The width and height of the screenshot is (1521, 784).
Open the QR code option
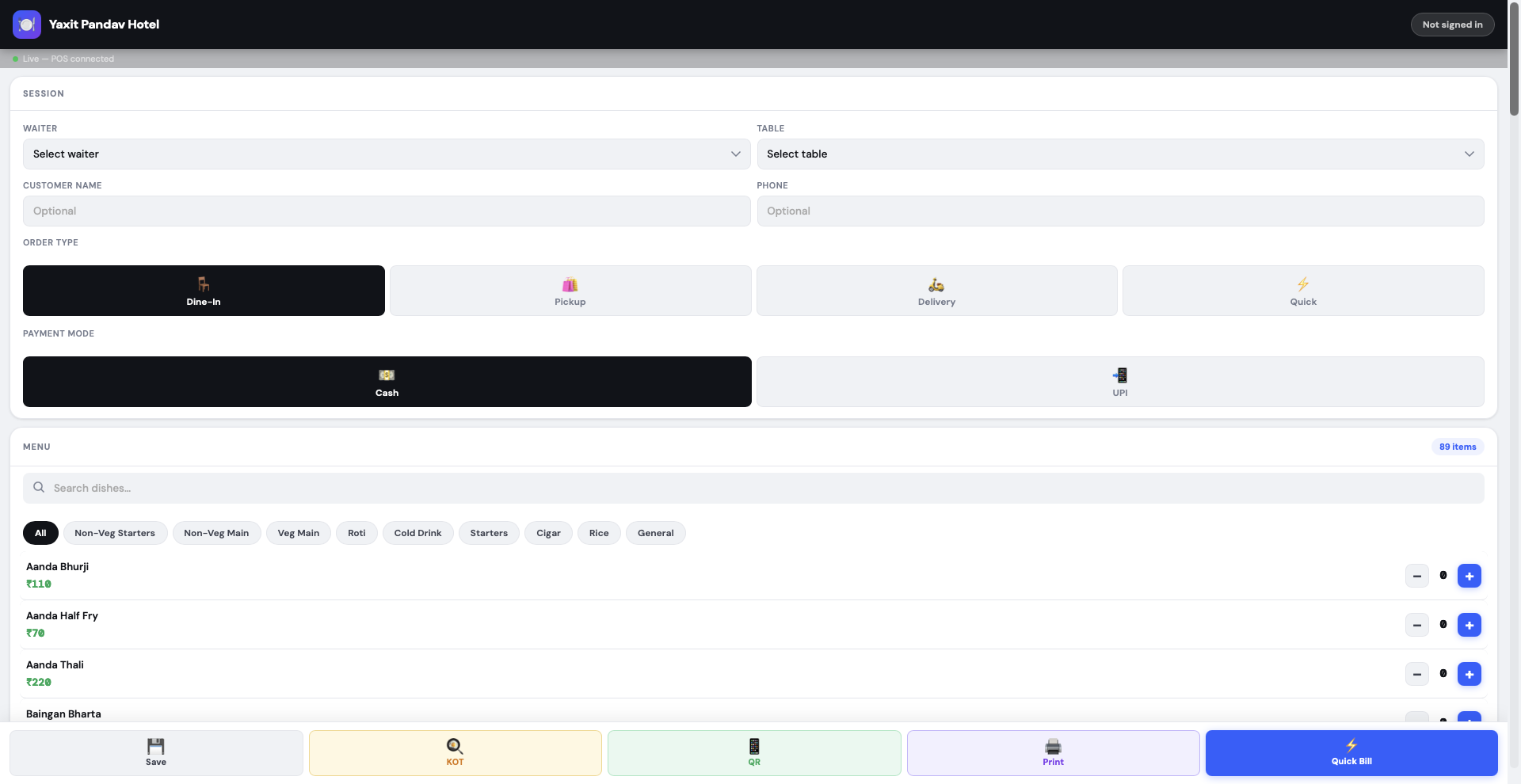754,753
